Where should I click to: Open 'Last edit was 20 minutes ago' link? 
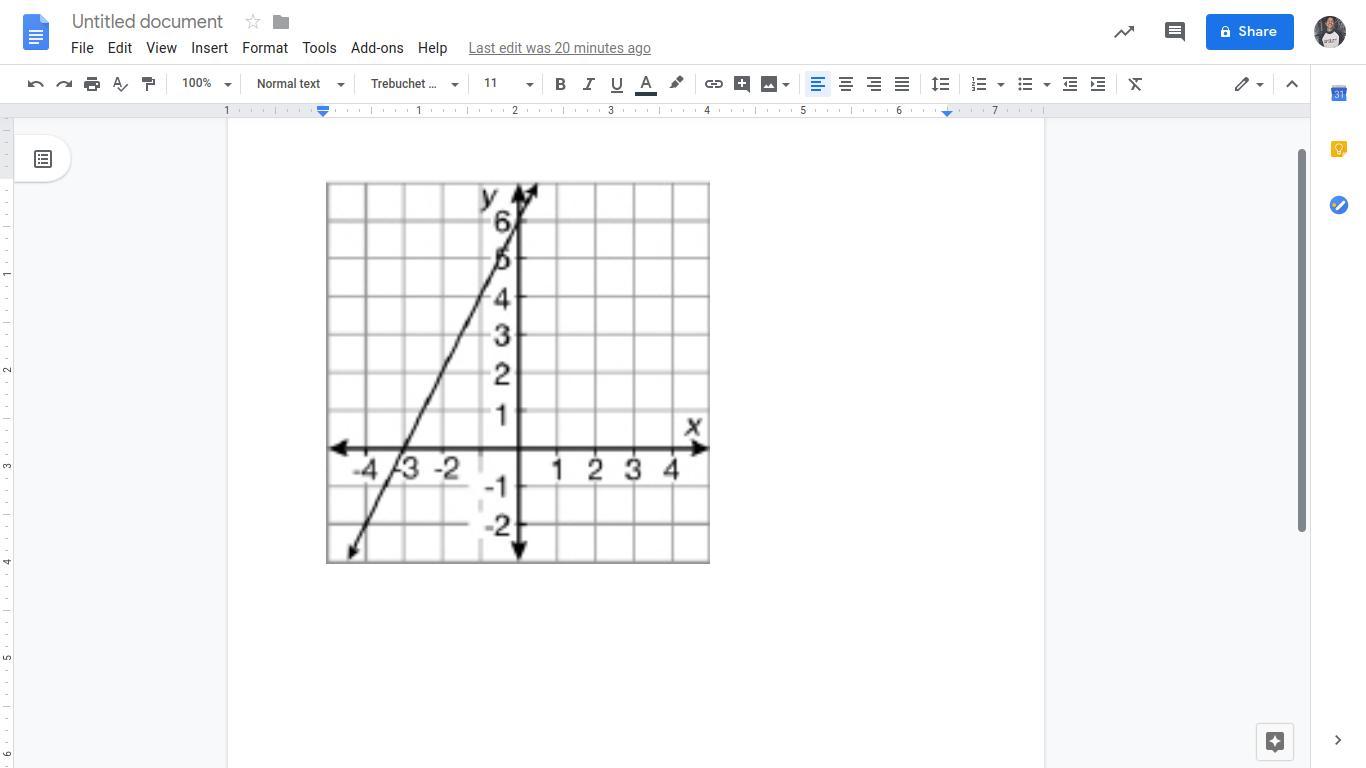coord(559,48)
